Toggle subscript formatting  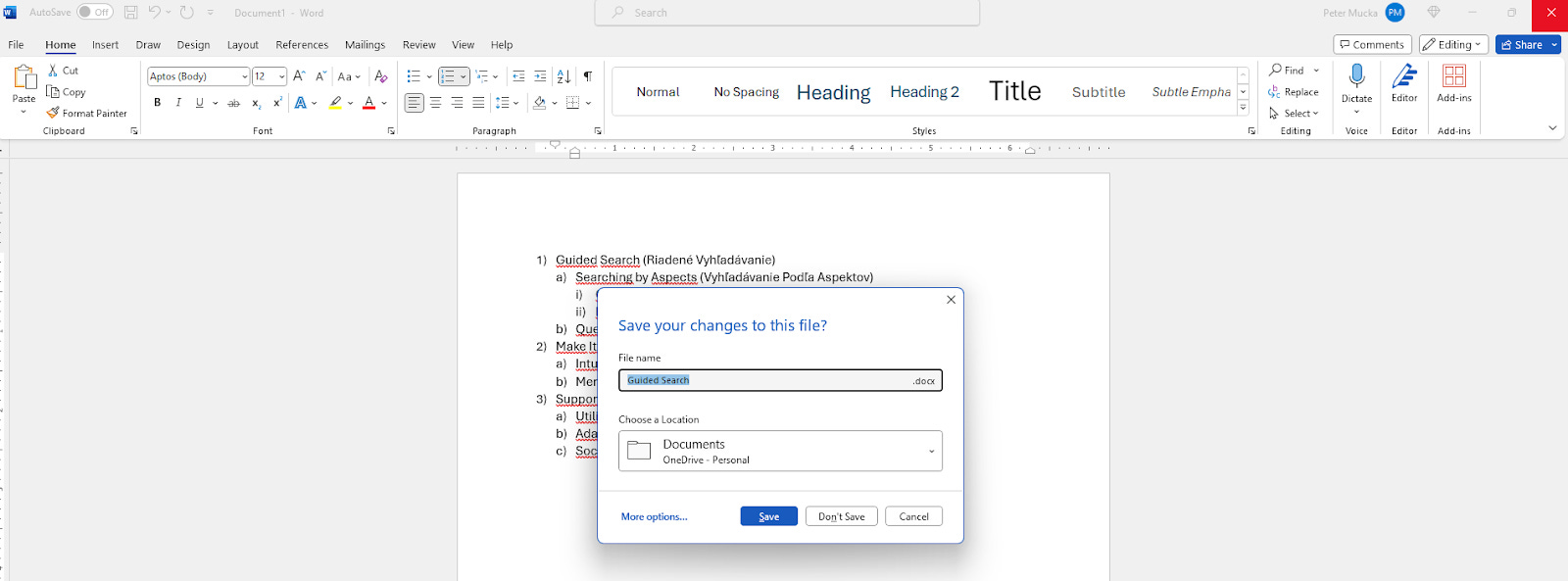tap(256, 103)
